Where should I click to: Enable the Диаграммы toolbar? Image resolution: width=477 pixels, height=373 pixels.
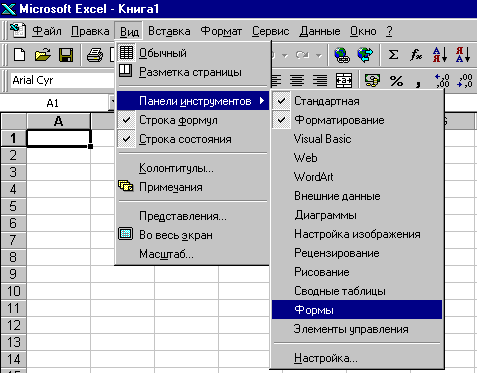point(357,215)
